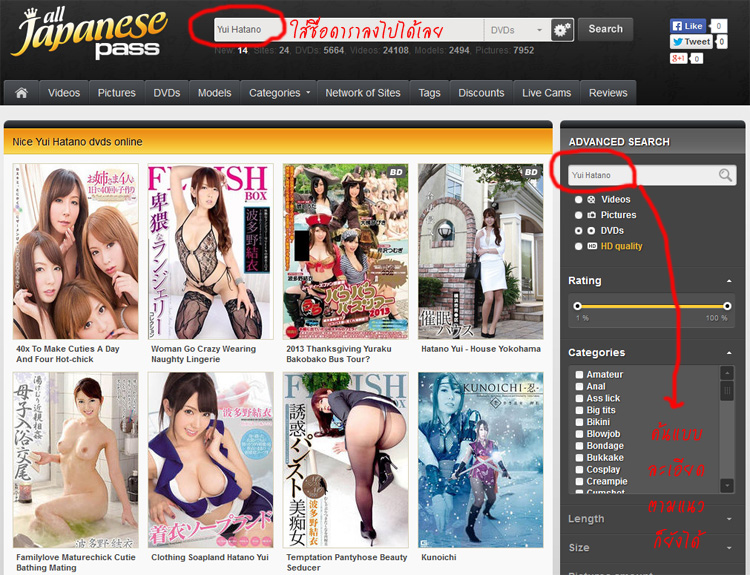Click the Twitter Tweet button
This screenshot has height=575, width=750.
coord(691,42)
